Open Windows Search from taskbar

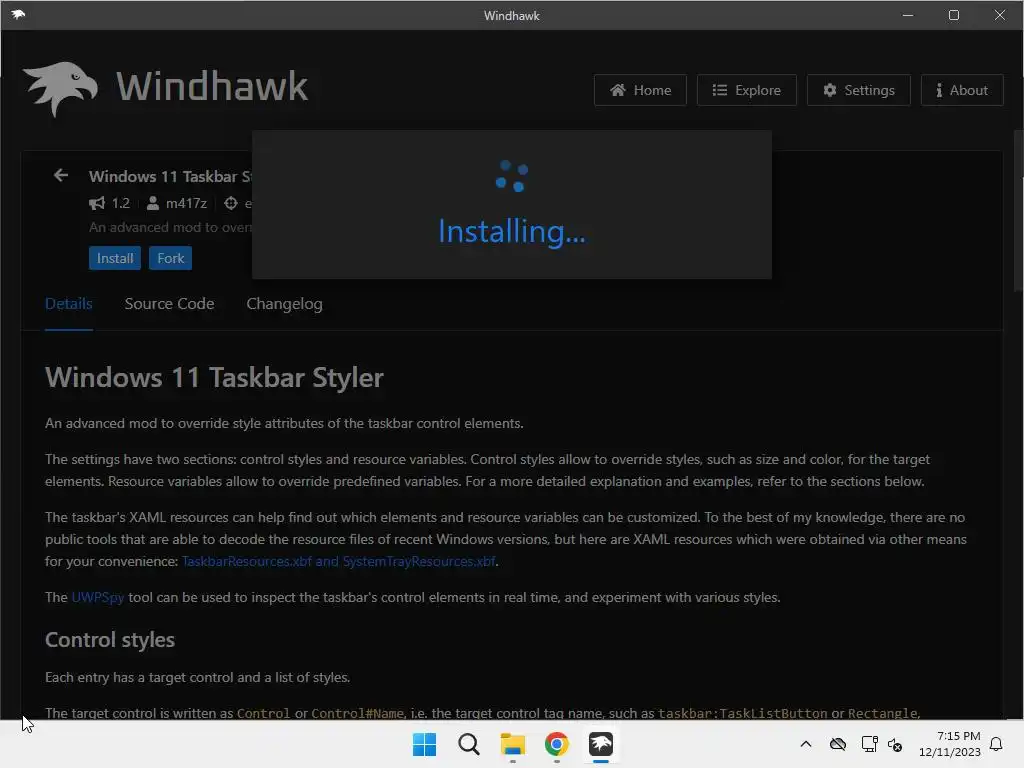pos(468,744)
